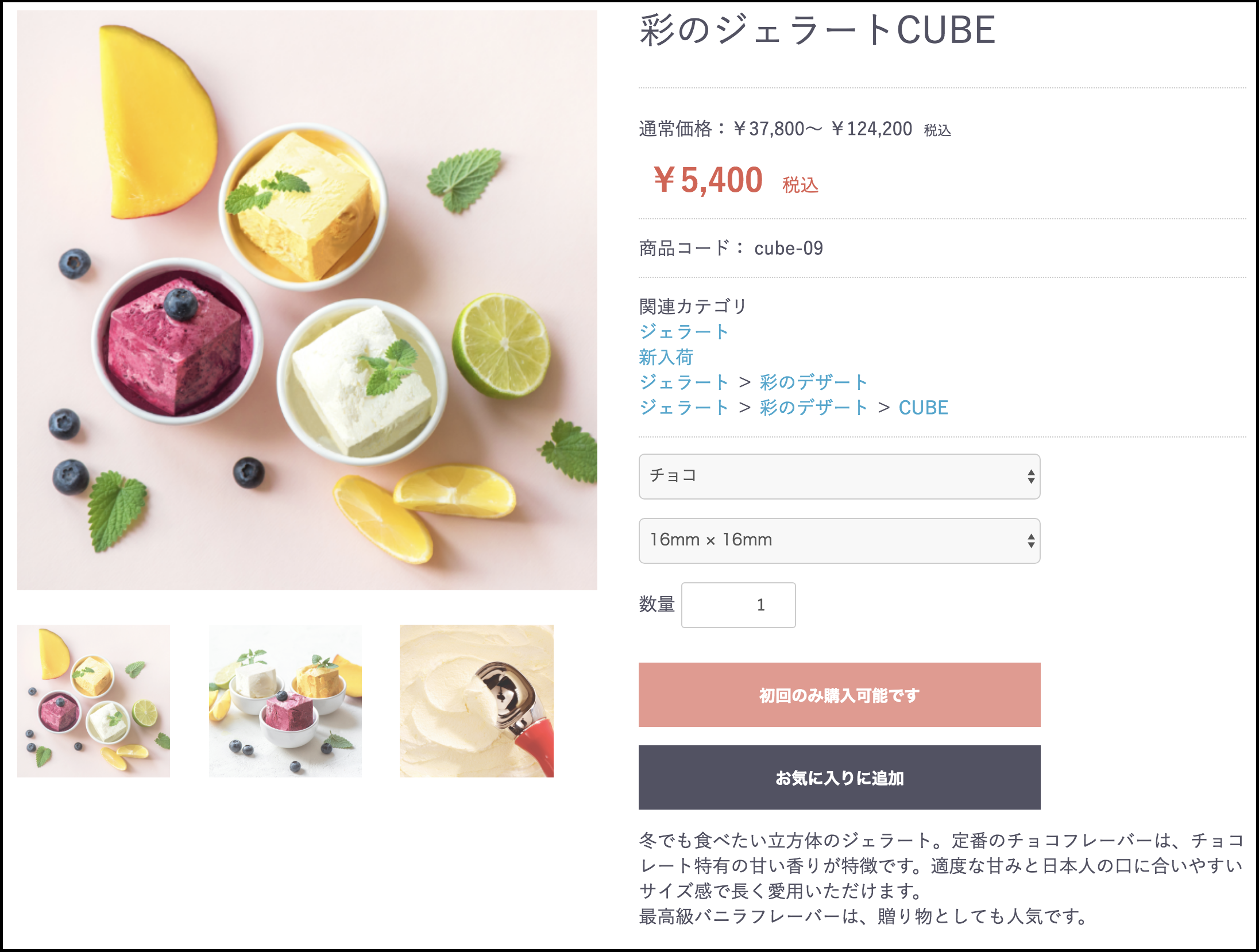Open ジェラート link in the last category row
Viewport: 1259px width, 952px height.
point(683,408)
